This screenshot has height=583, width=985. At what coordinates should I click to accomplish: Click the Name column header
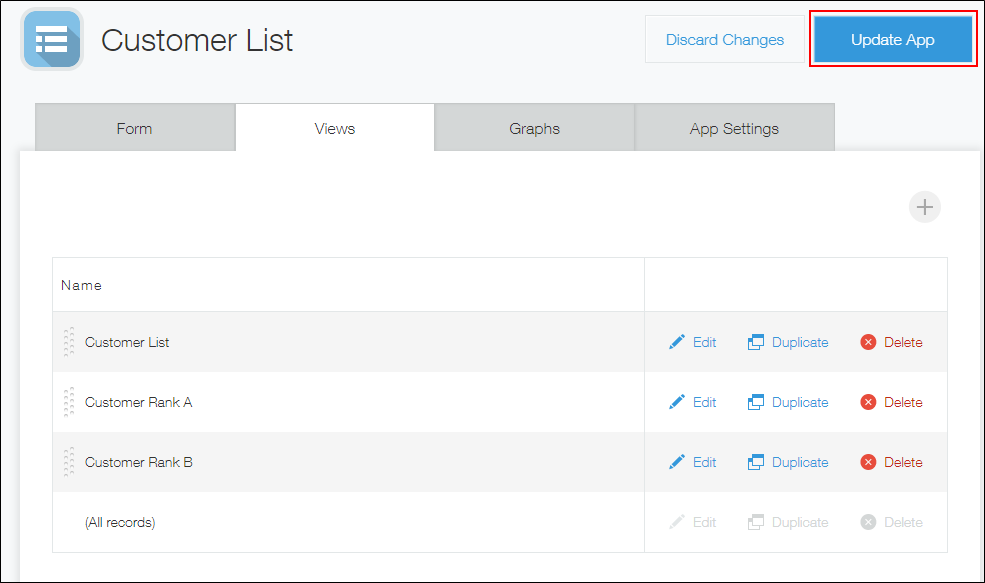pos(81,285)
